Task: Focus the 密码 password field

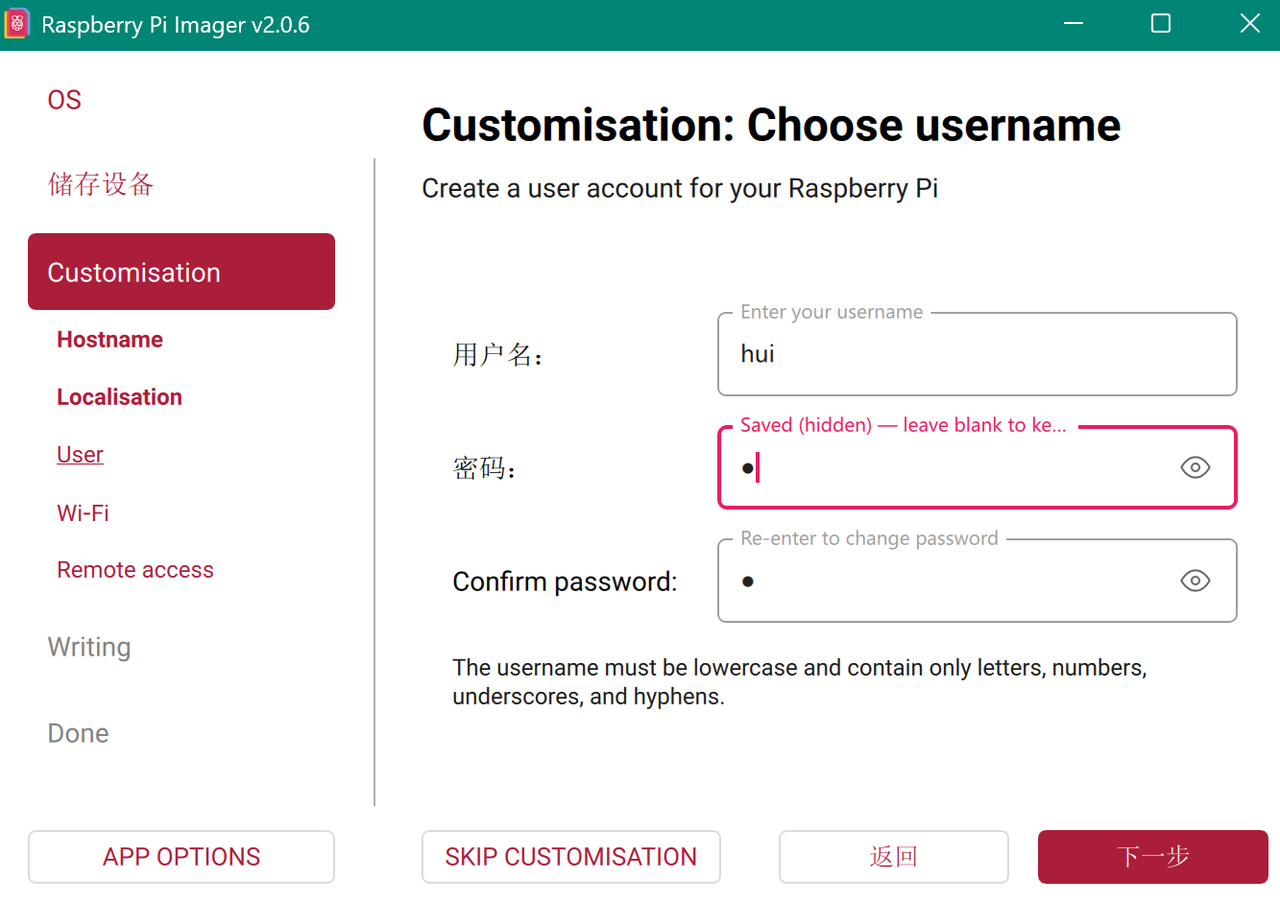Action: (950, 468)
